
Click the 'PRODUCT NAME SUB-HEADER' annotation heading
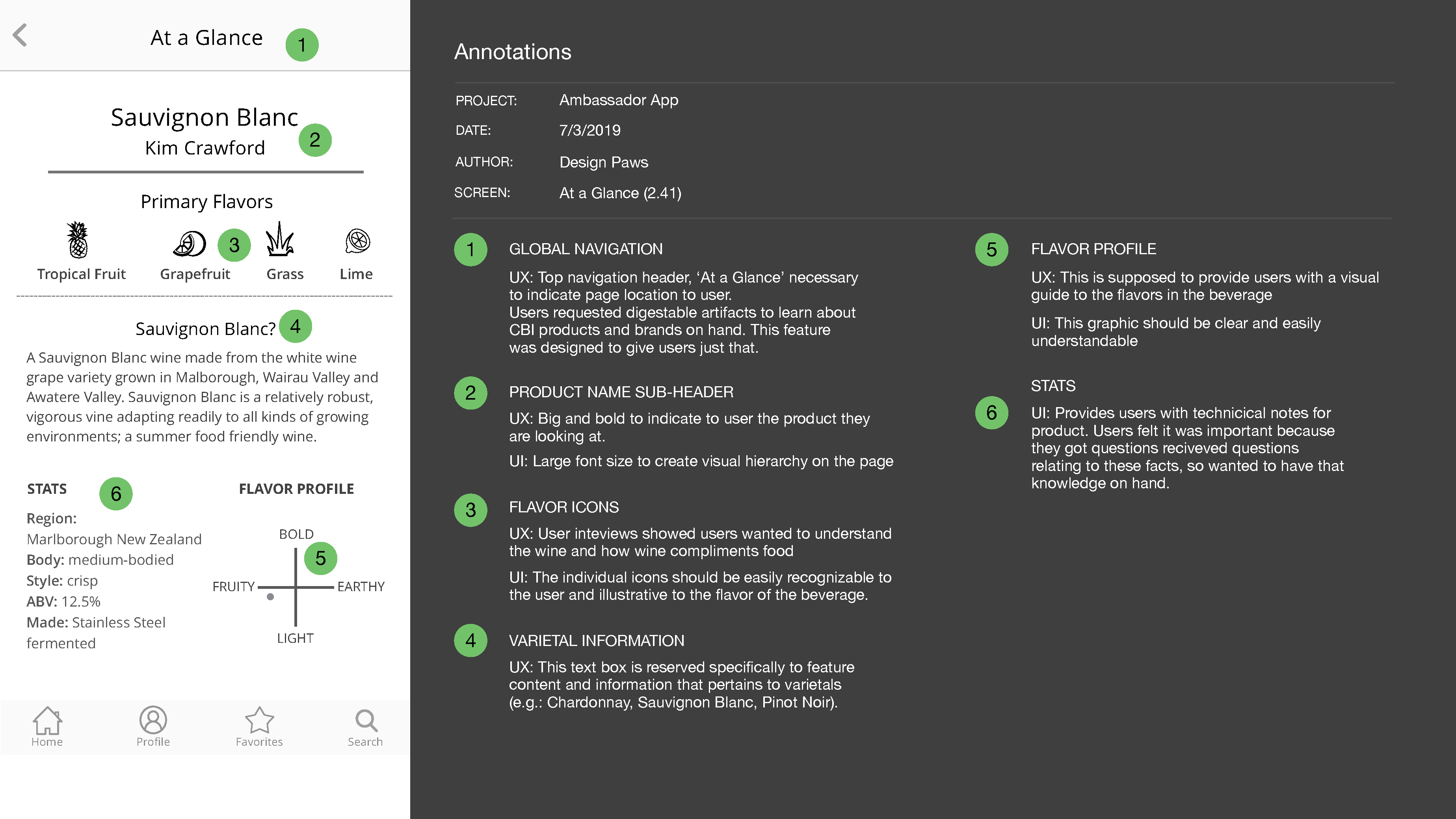tap(621, 392)
